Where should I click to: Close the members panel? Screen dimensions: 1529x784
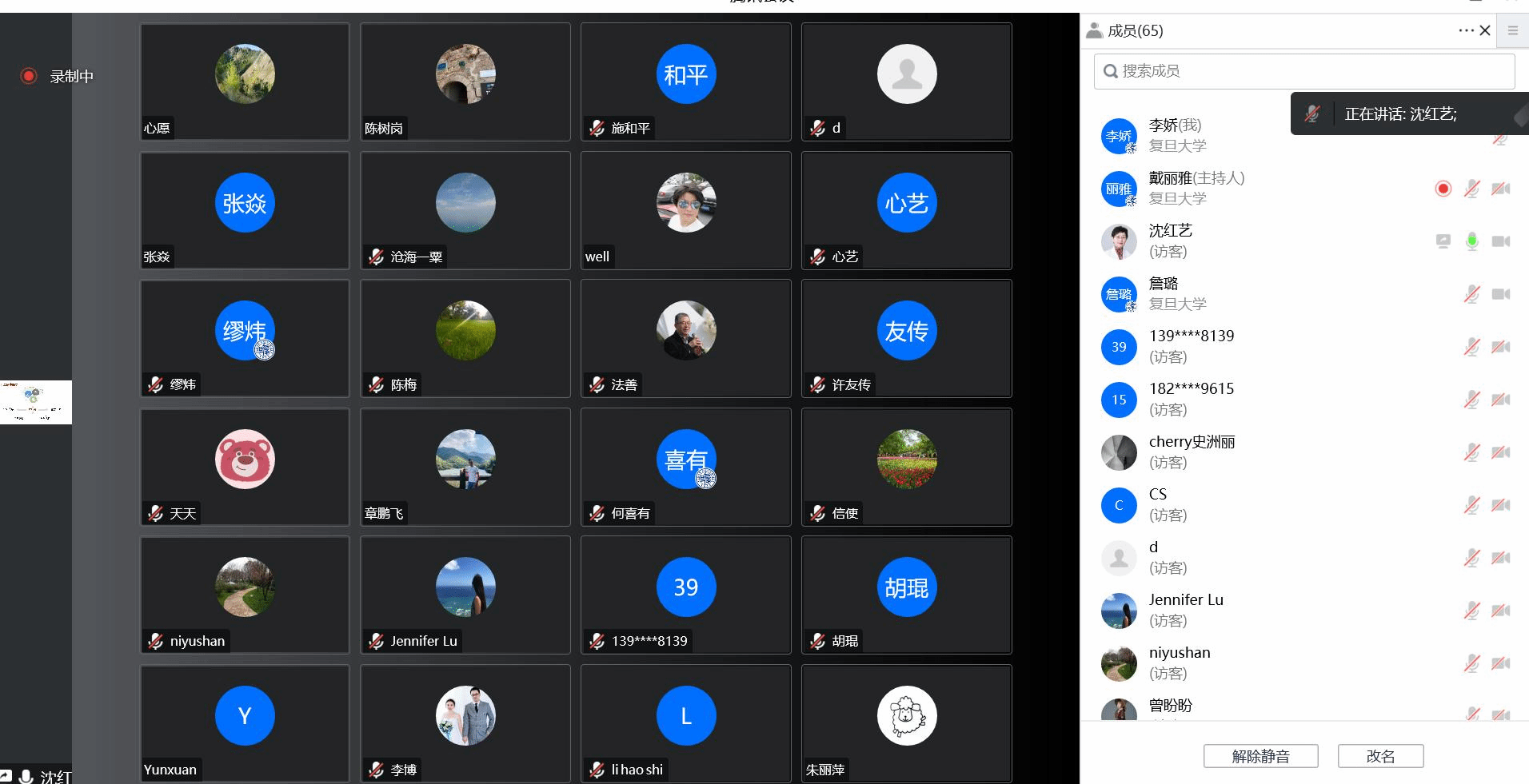point(1485,30)
